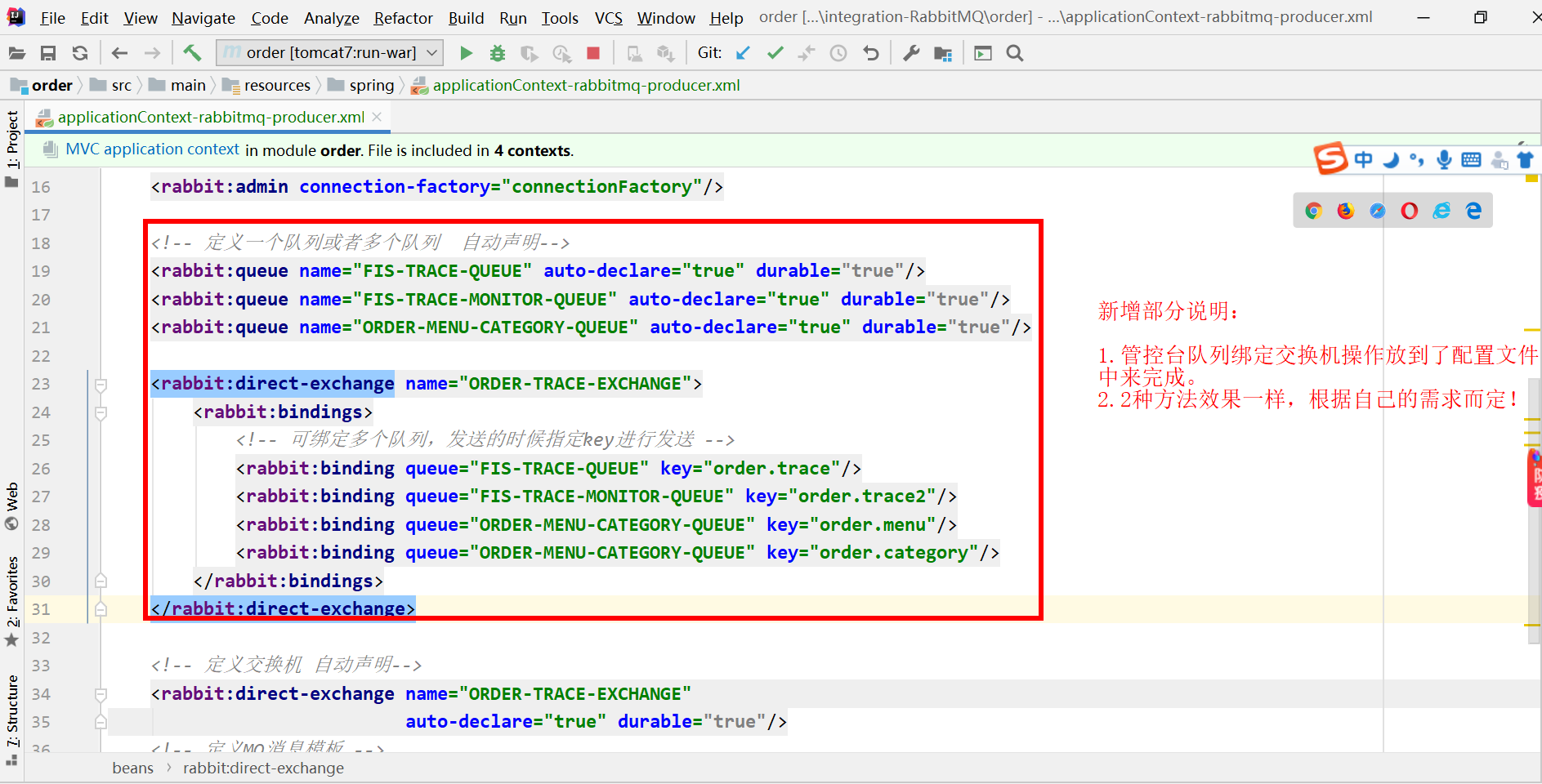The height and width of the screenshot is (784, 1542).
Task: Click the profiler run icon
Action: pos(561,53)
